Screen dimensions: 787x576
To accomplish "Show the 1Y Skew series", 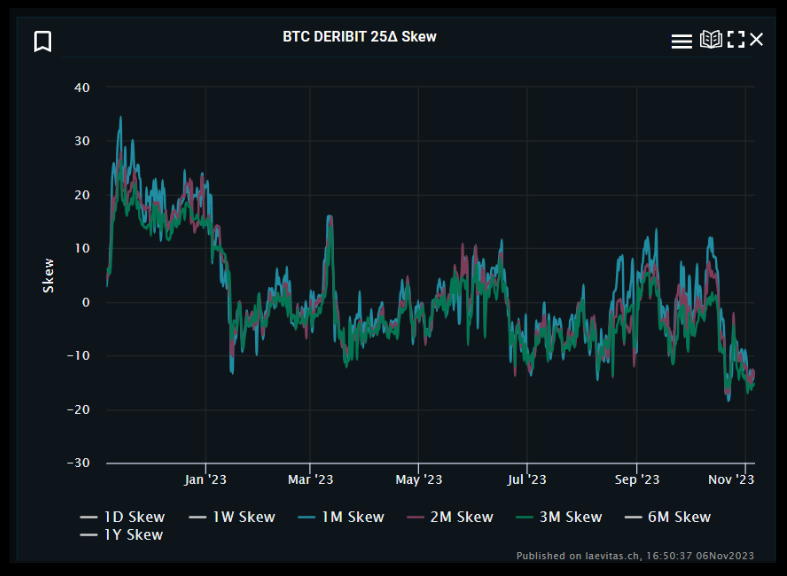I will click(x=121, y=535).
